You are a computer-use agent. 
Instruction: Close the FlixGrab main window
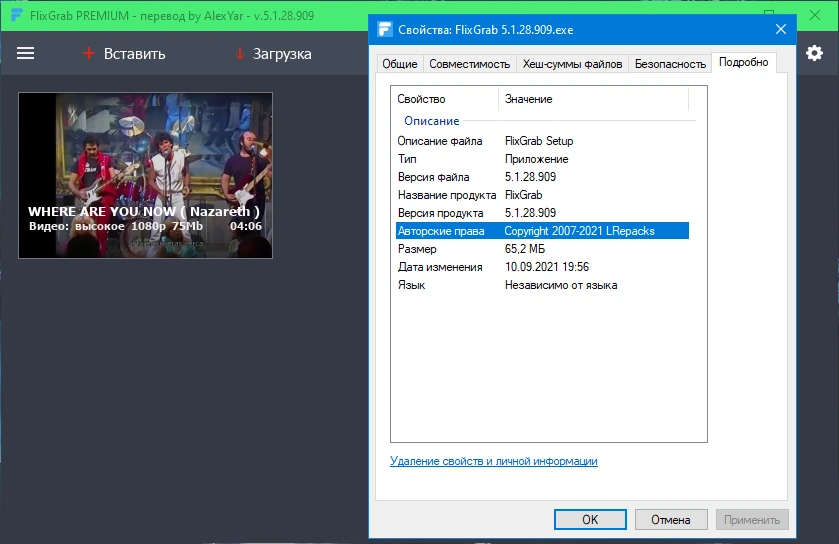[815, 16]
